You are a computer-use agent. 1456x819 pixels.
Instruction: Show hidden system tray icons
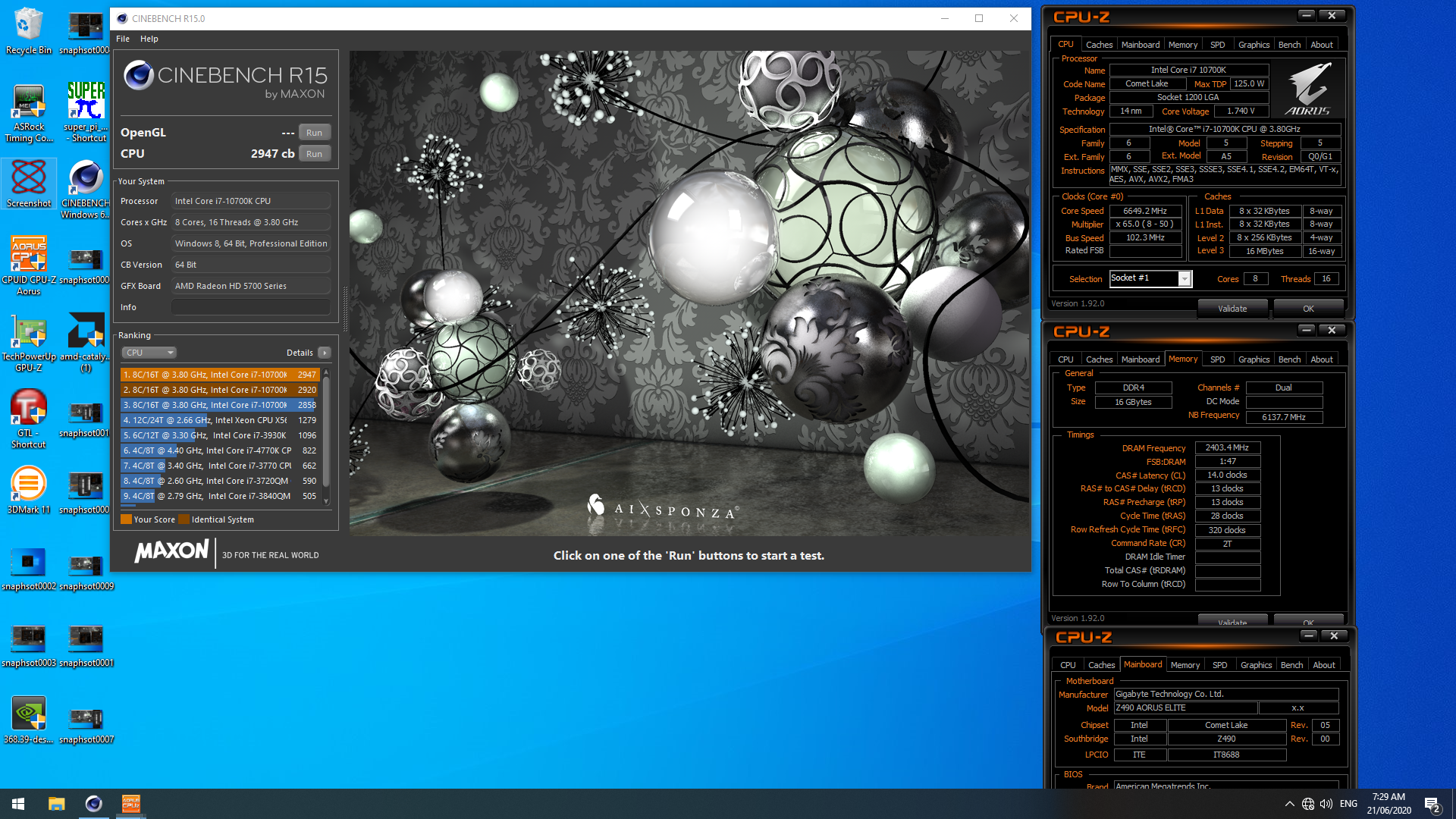[x=1289, y=804]
